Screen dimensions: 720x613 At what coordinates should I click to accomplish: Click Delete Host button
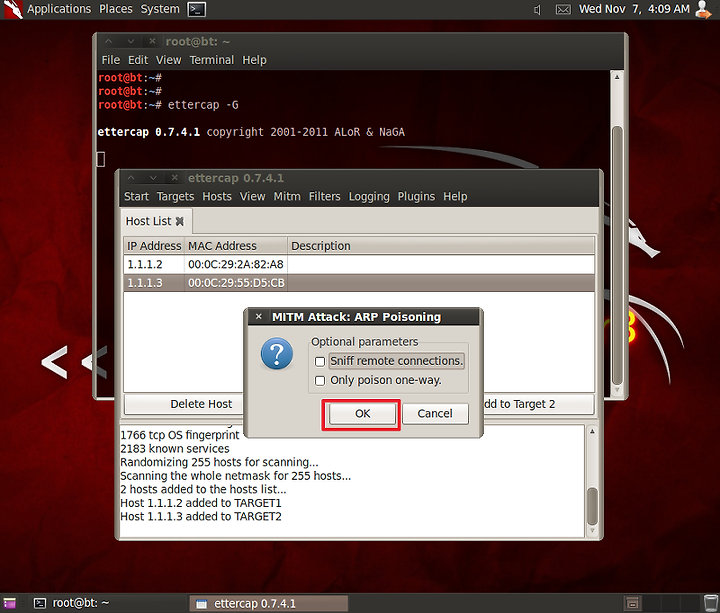coord(184,404)
